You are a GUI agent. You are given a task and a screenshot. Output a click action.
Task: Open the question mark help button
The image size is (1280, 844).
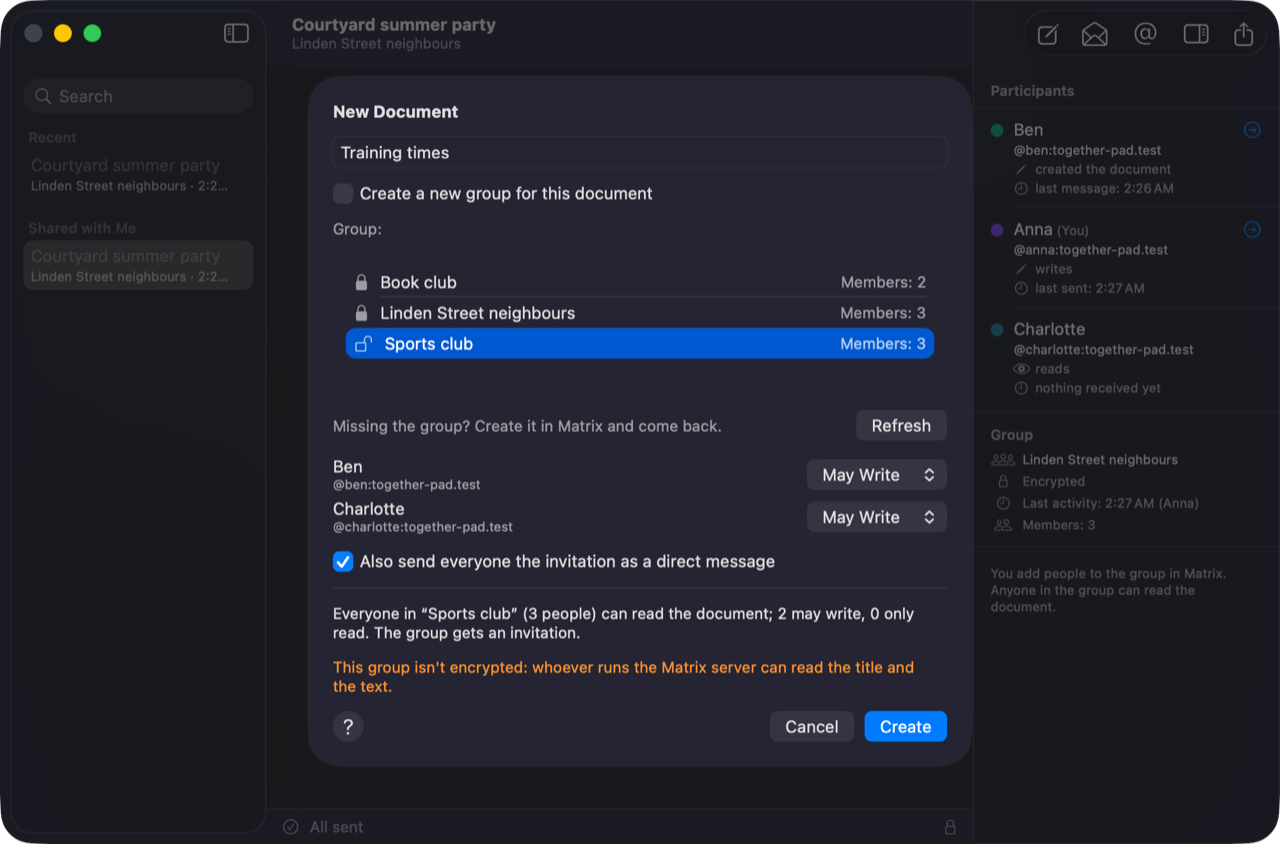(x=348, y=727)
